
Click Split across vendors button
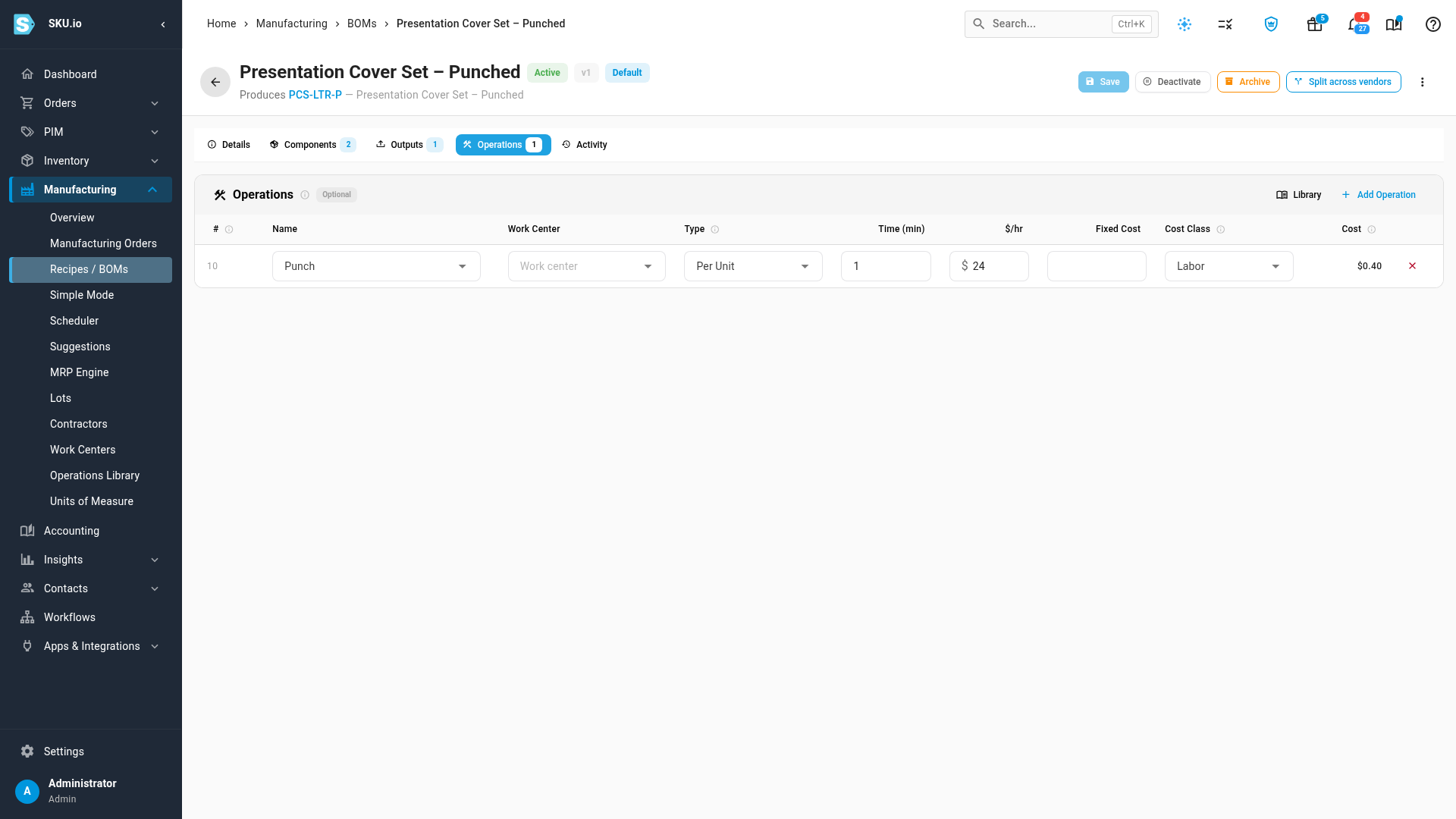point(1343,82)
